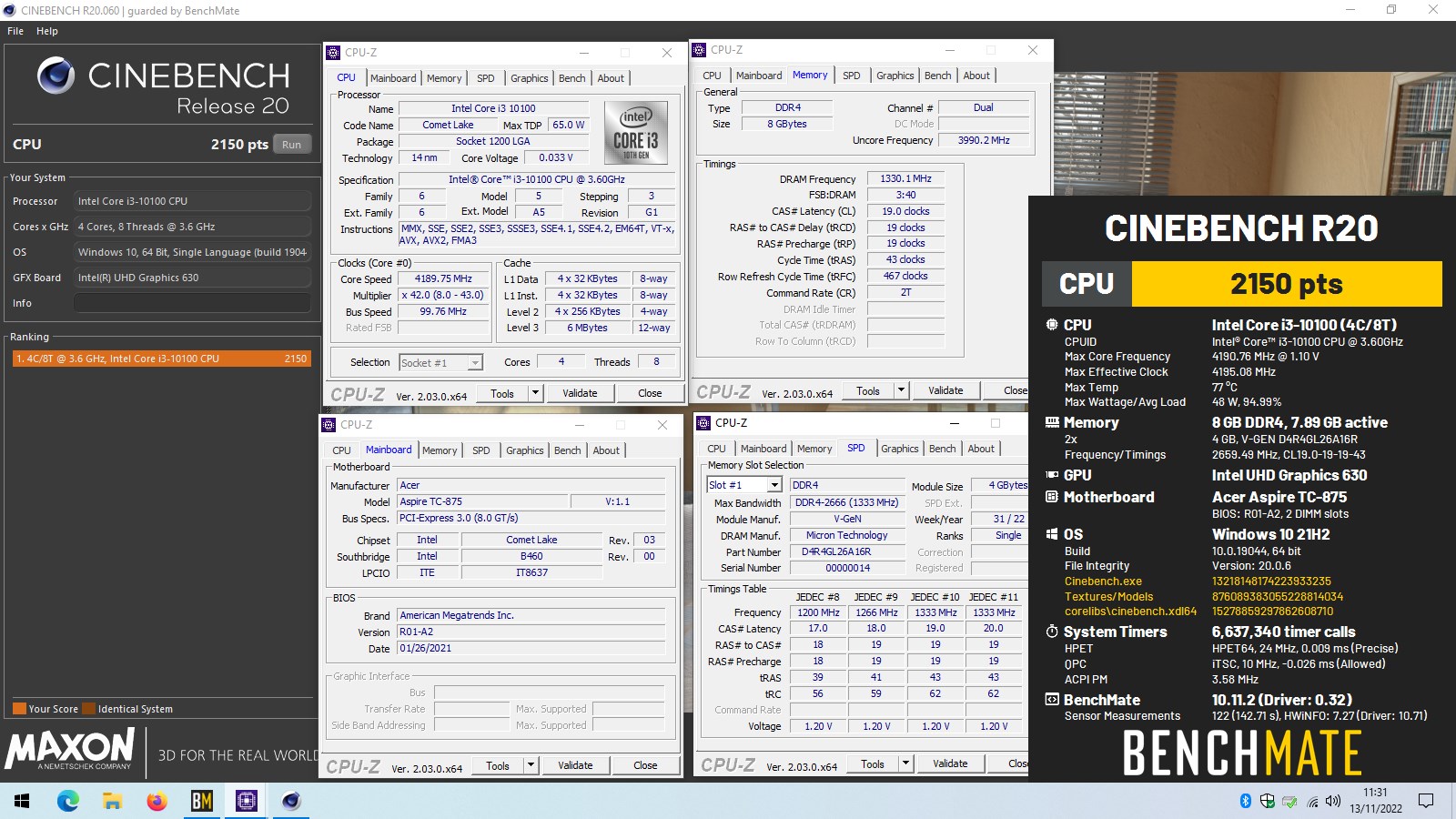Switch to Cinebench taskbar icon
1456x819 pixels.
click(x=291, y=801)
